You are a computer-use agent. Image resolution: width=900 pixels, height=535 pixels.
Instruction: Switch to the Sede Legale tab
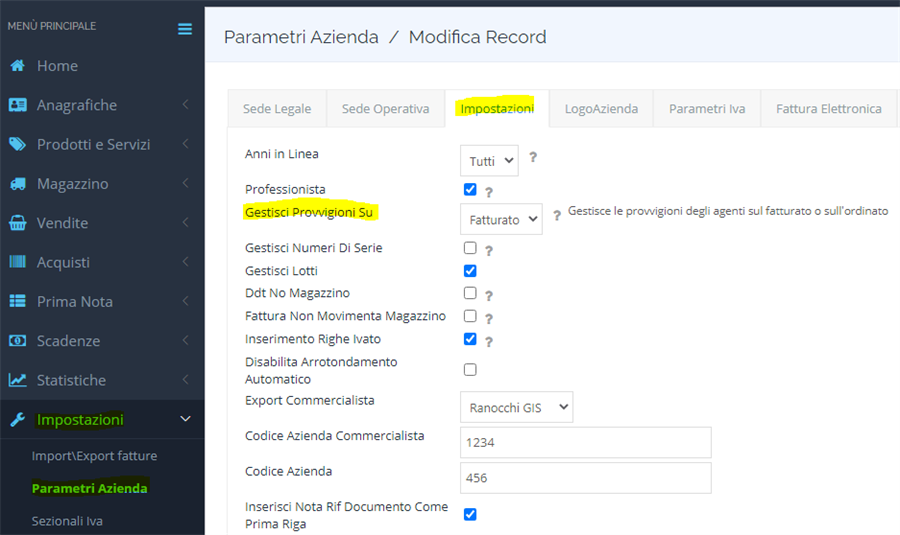point(277,108)
